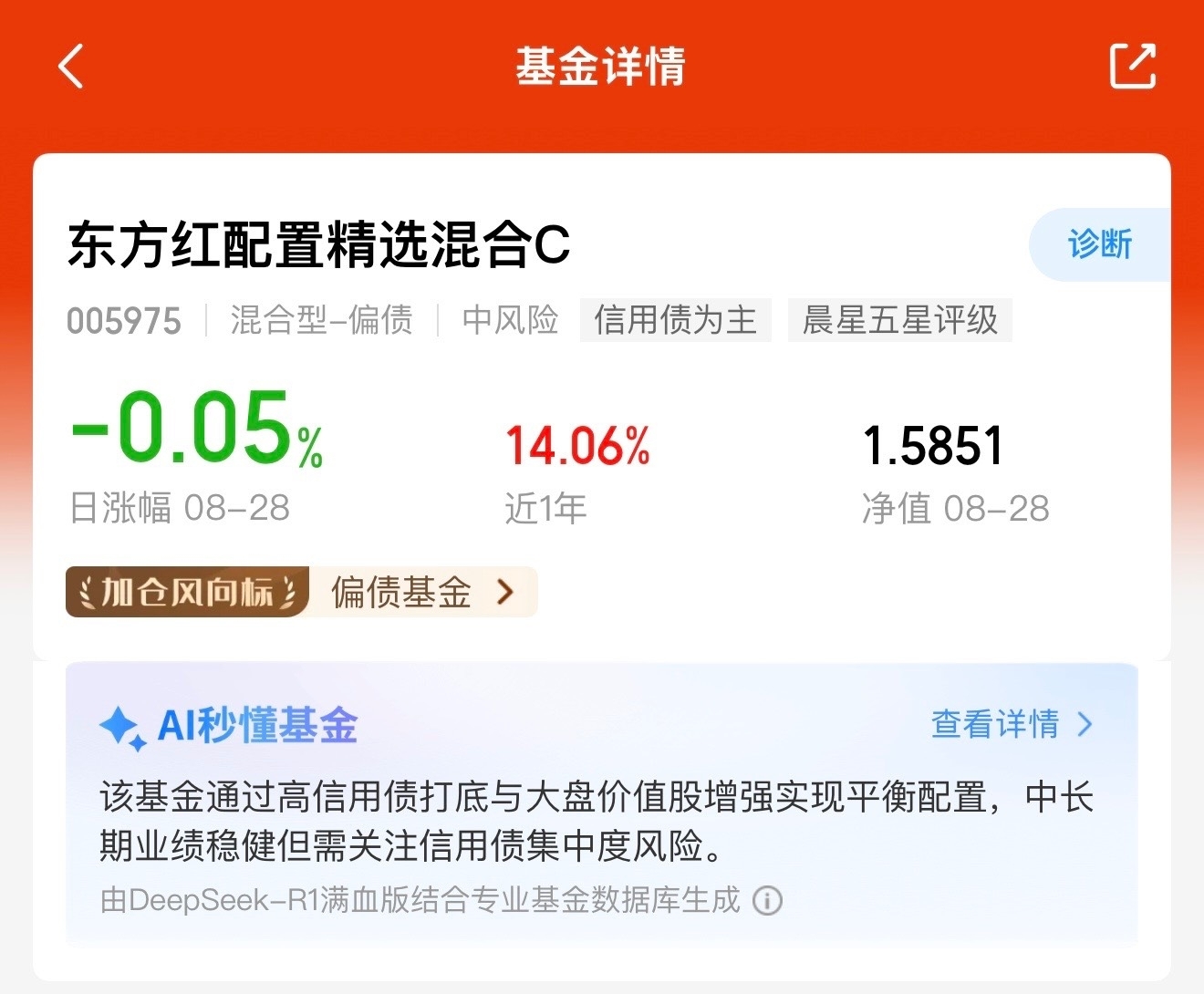This screenshot has height=994, width=1204.
Task: Tap info icon beside DeepSeek-R1 note
Action: [767, 901]
